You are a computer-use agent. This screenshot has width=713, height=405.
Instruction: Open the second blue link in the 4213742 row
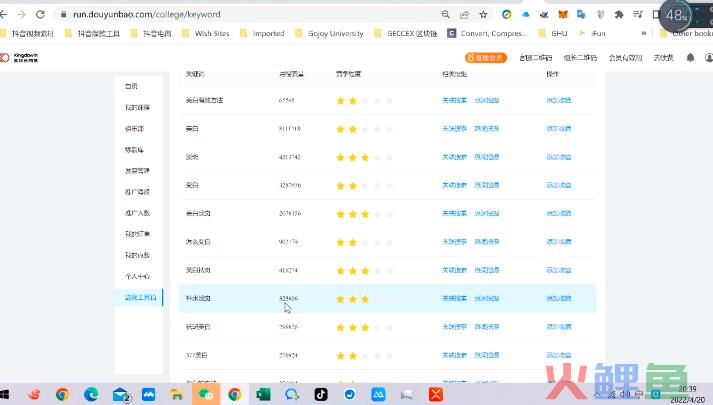pyautogui.click(x=487, y=157)
